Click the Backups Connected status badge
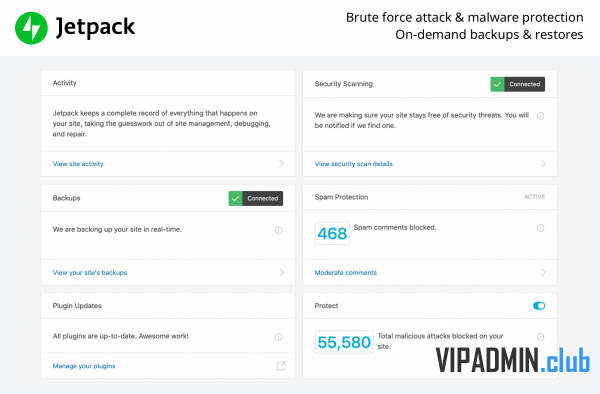The width and height of the screenshot is (600, 394). [x=256, y=199]
